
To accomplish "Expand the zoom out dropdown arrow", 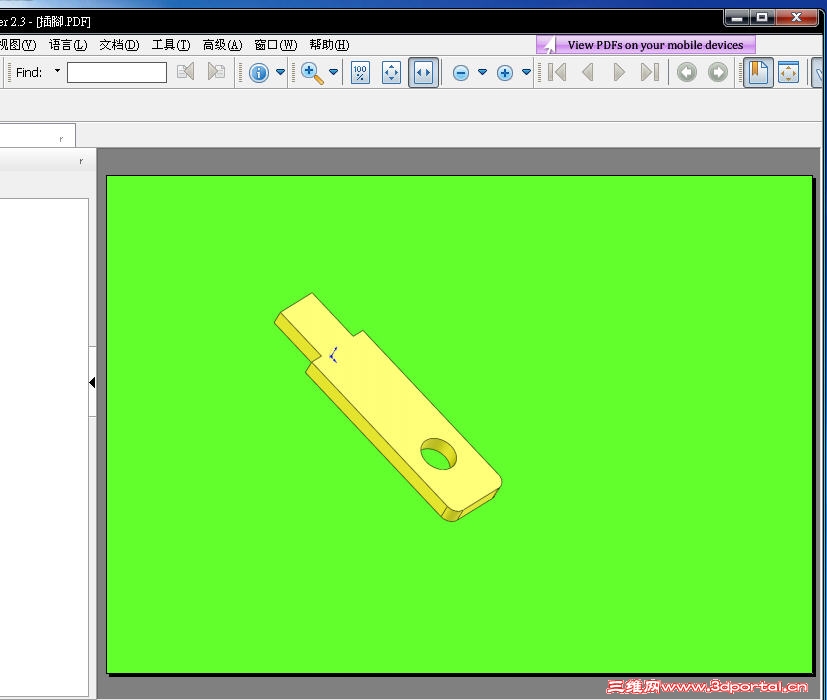I will pos(483,72).
